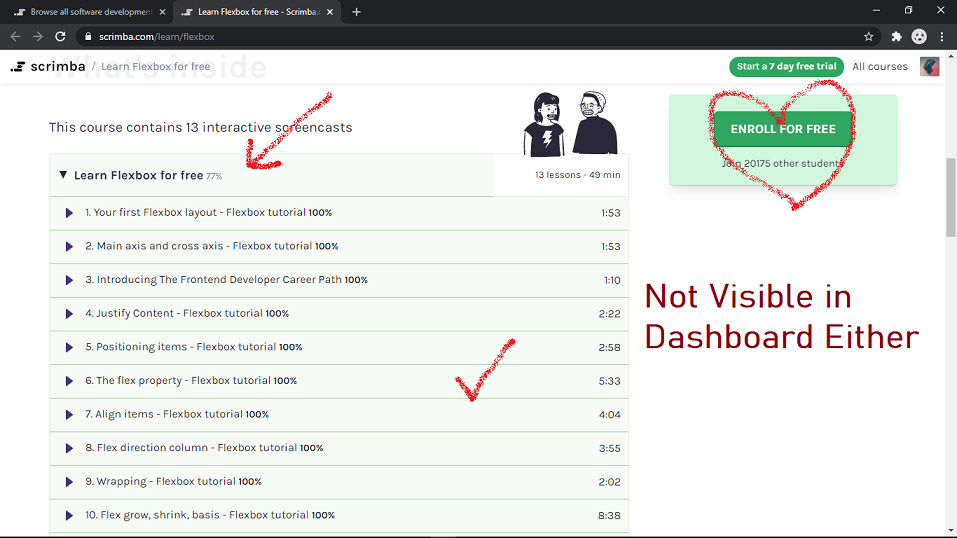Viewport: 957px width, 538px height.
Task: Open '6. The flex property' lesson title
Action: (178, 380)
